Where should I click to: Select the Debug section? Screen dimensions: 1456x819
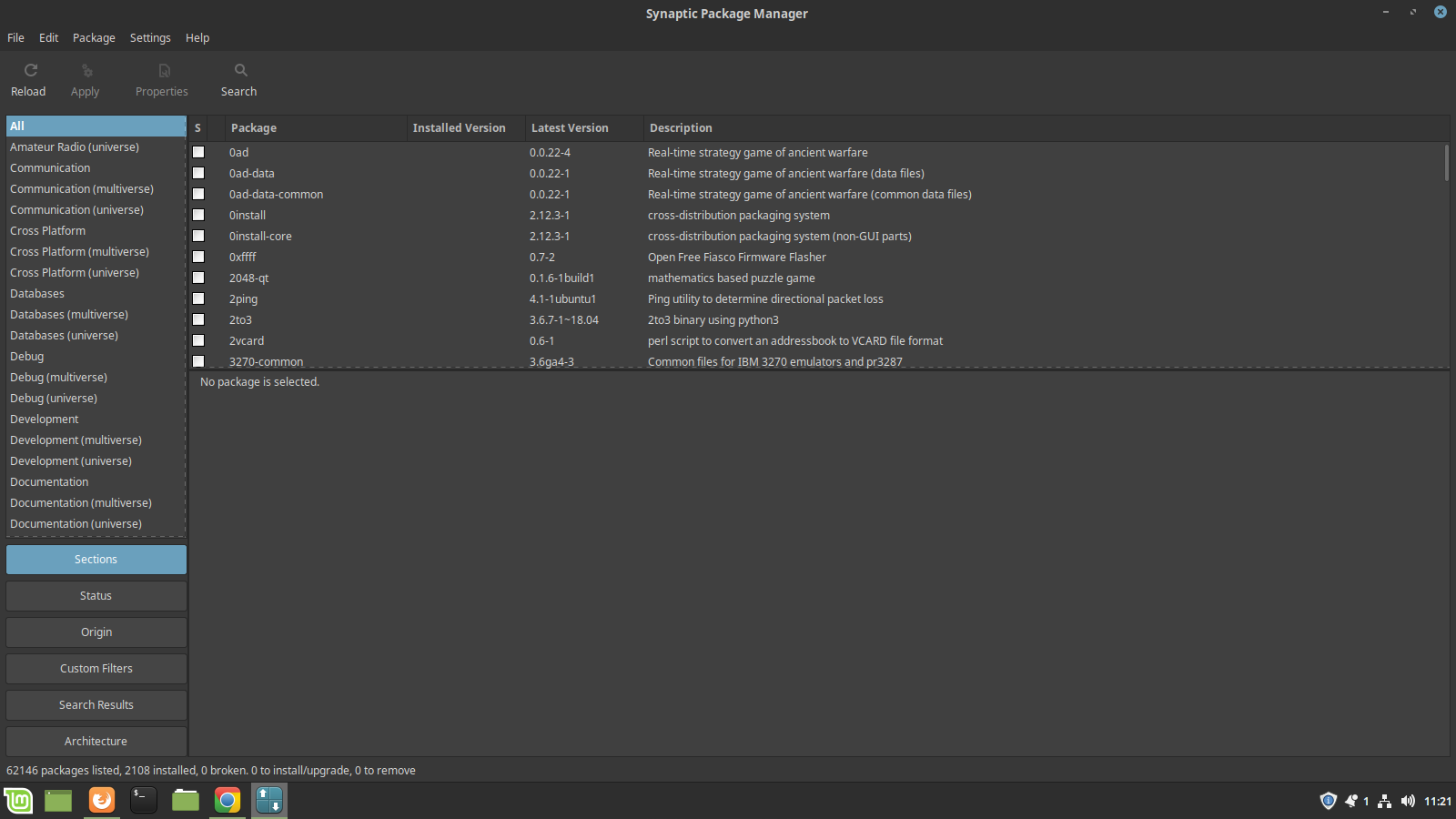pyautogui.click(x=96, y=357)
